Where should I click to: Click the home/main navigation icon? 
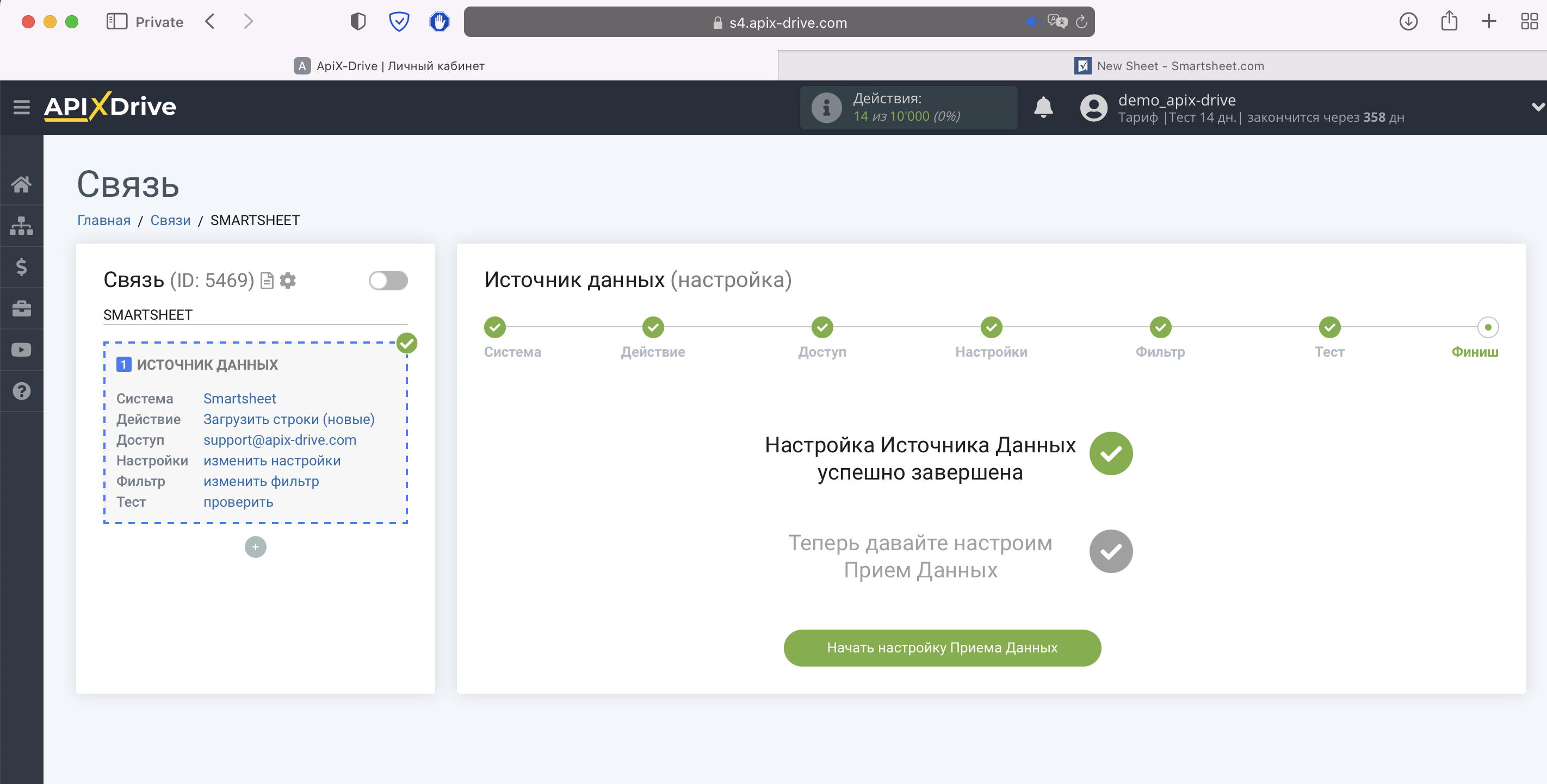21,183
